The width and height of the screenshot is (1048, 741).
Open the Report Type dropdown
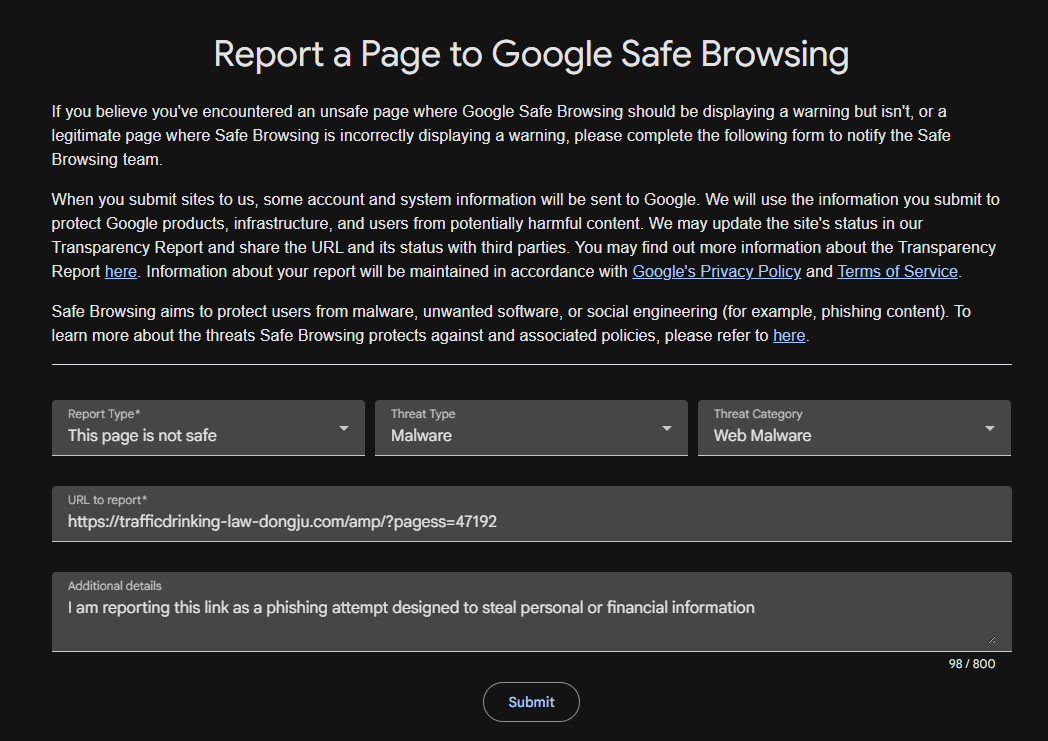(x=208, y=428)
